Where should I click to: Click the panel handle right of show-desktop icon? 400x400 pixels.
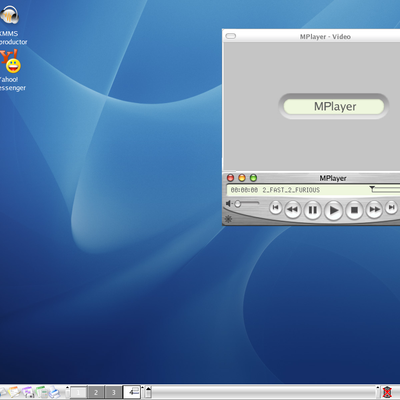click(148, 392)
